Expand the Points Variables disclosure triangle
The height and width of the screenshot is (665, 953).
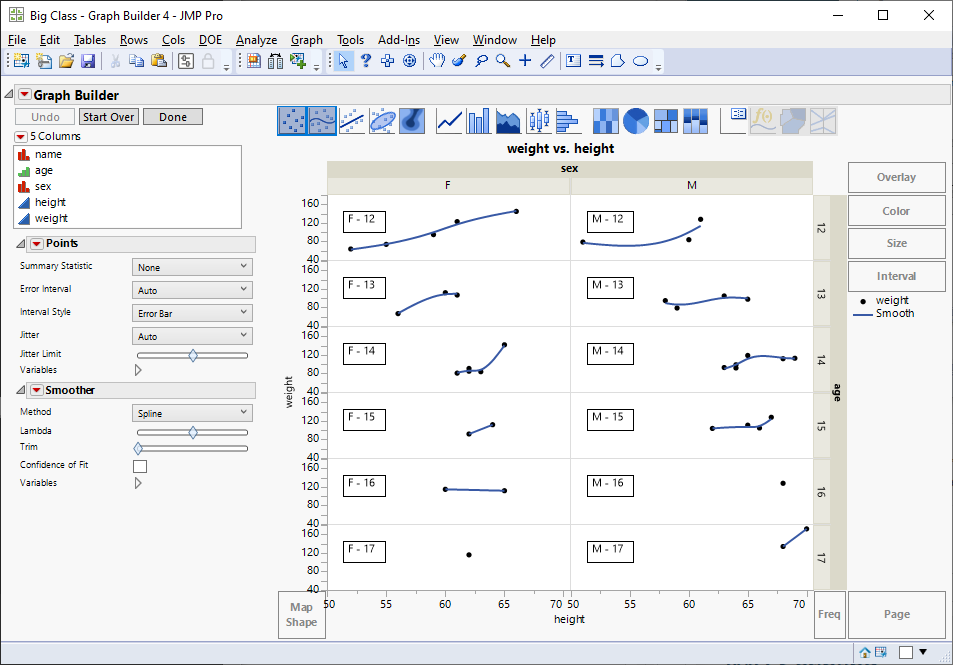(x=138, y=370)
